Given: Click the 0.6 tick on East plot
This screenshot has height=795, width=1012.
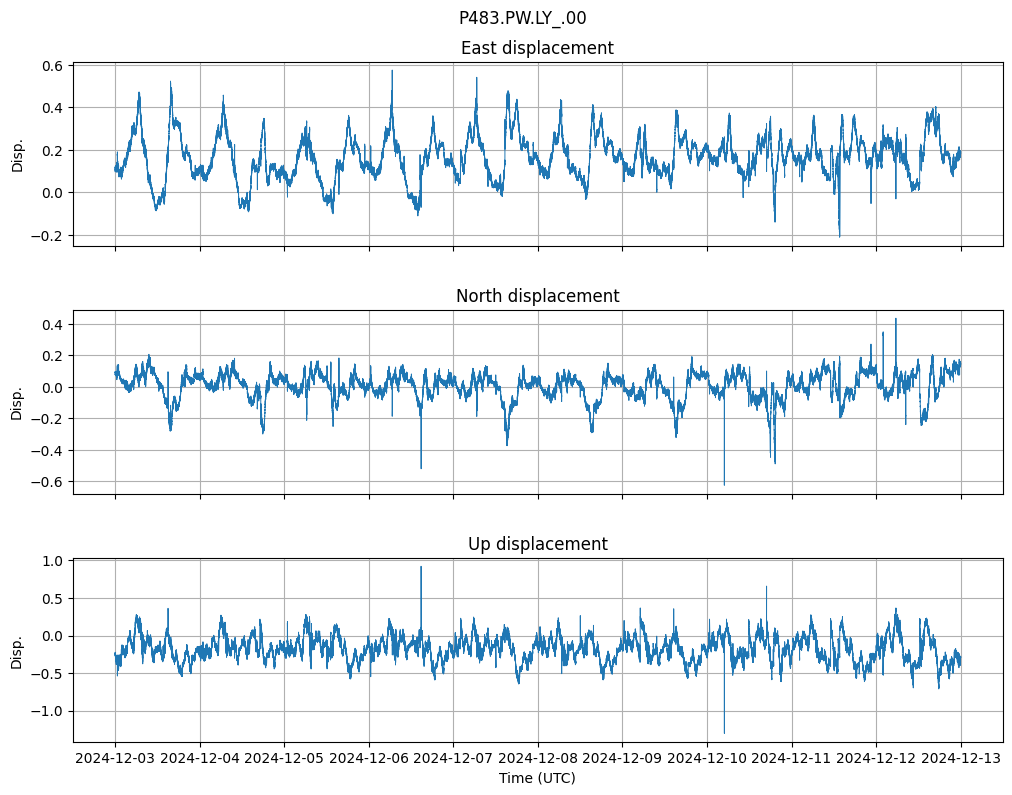Looking at the screenshot, I should pos(53,66).
